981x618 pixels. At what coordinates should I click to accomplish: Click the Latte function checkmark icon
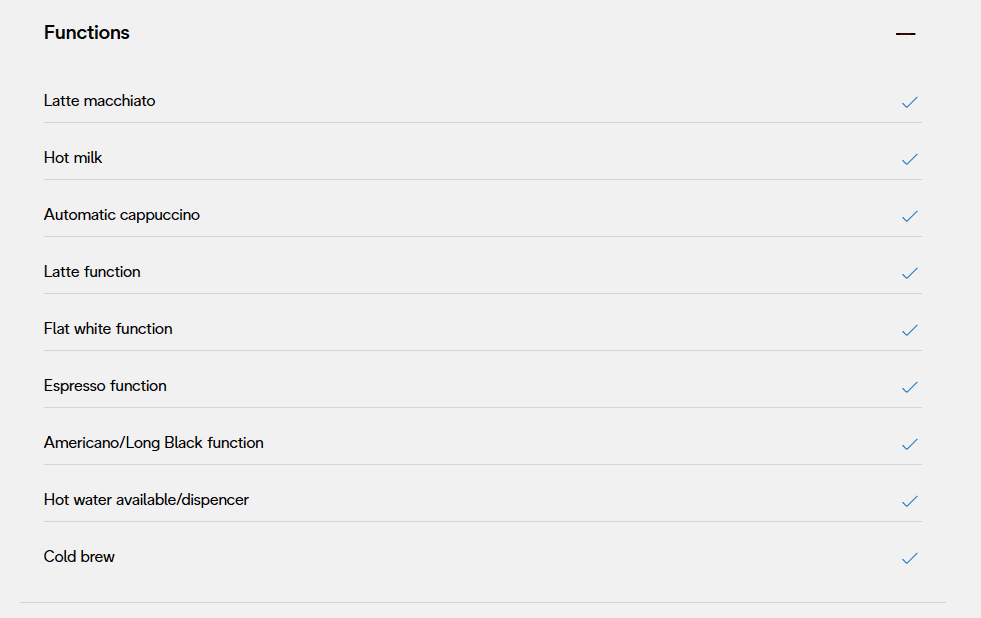(x=909, y=273)
